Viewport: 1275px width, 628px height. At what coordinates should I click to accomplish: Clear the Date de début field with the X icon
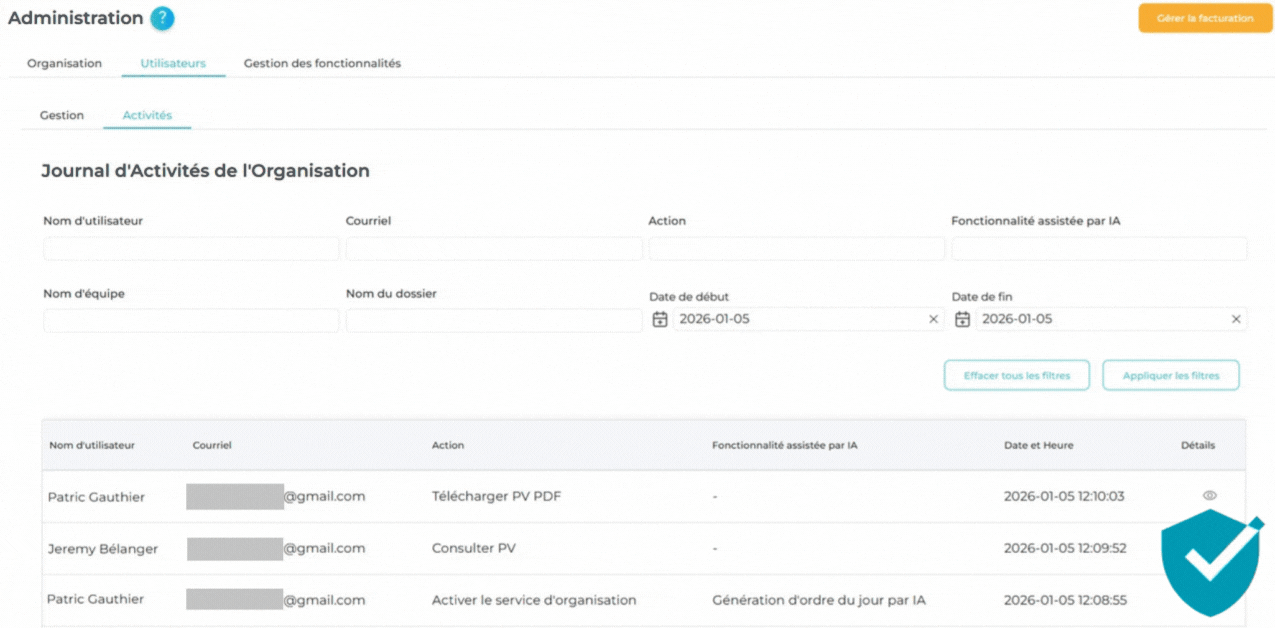click(x=933, y=319)
